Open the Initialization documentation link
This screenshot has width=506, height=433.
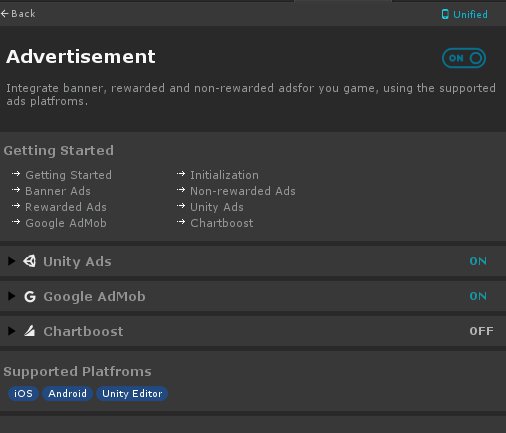[x=224, y=175]
